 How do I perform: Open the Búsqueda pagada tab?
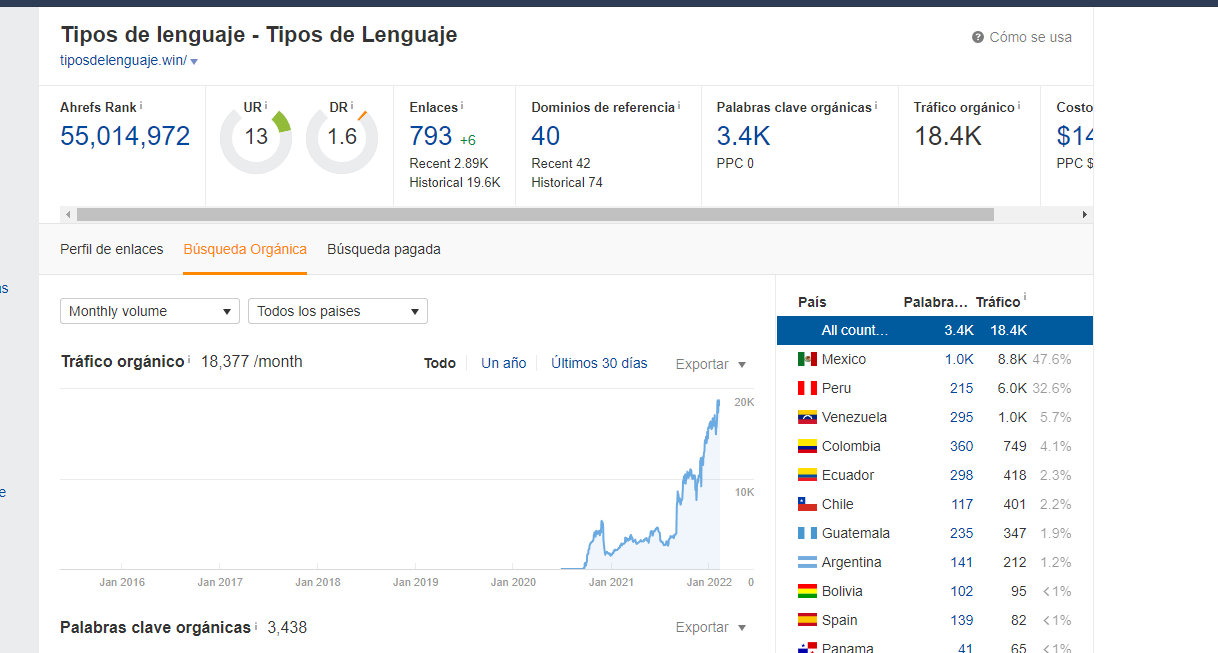383,249
